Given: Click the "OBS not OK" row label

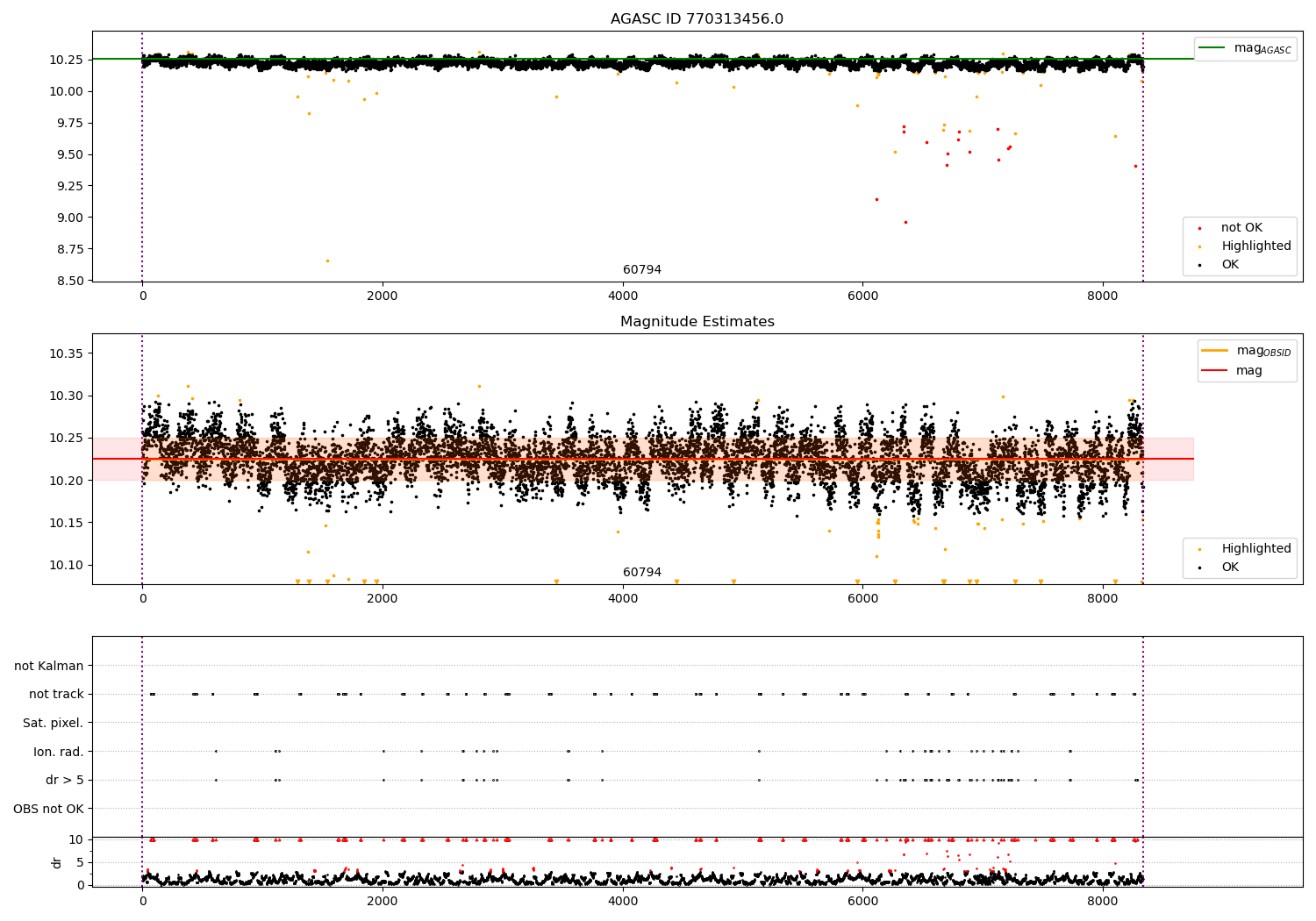Looking at the screenshot, I should point(49,809).
